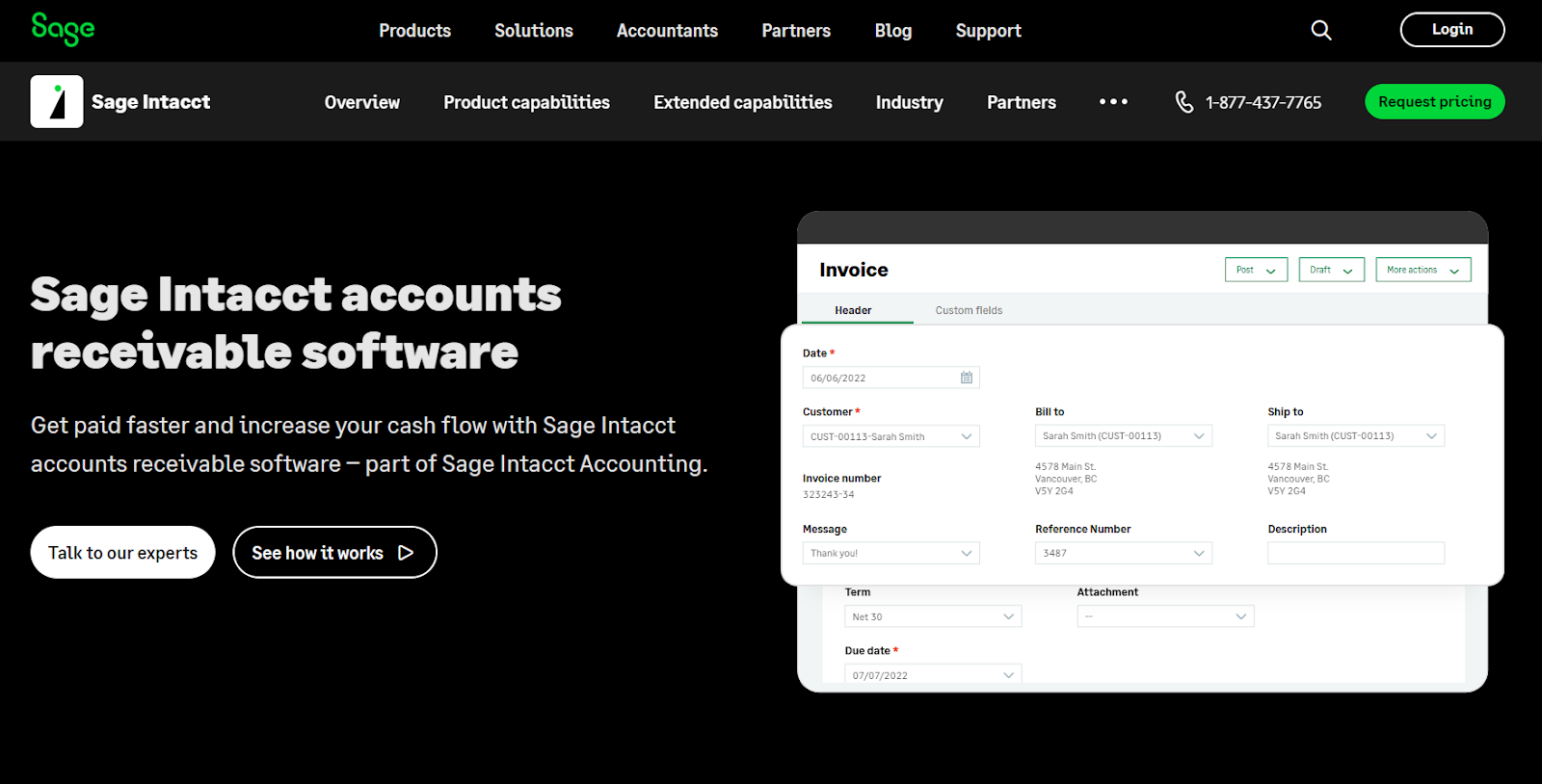Call the 1-877-437-7765 number link
This screenshot has width=1542, height=784.
coord(1263,101)
